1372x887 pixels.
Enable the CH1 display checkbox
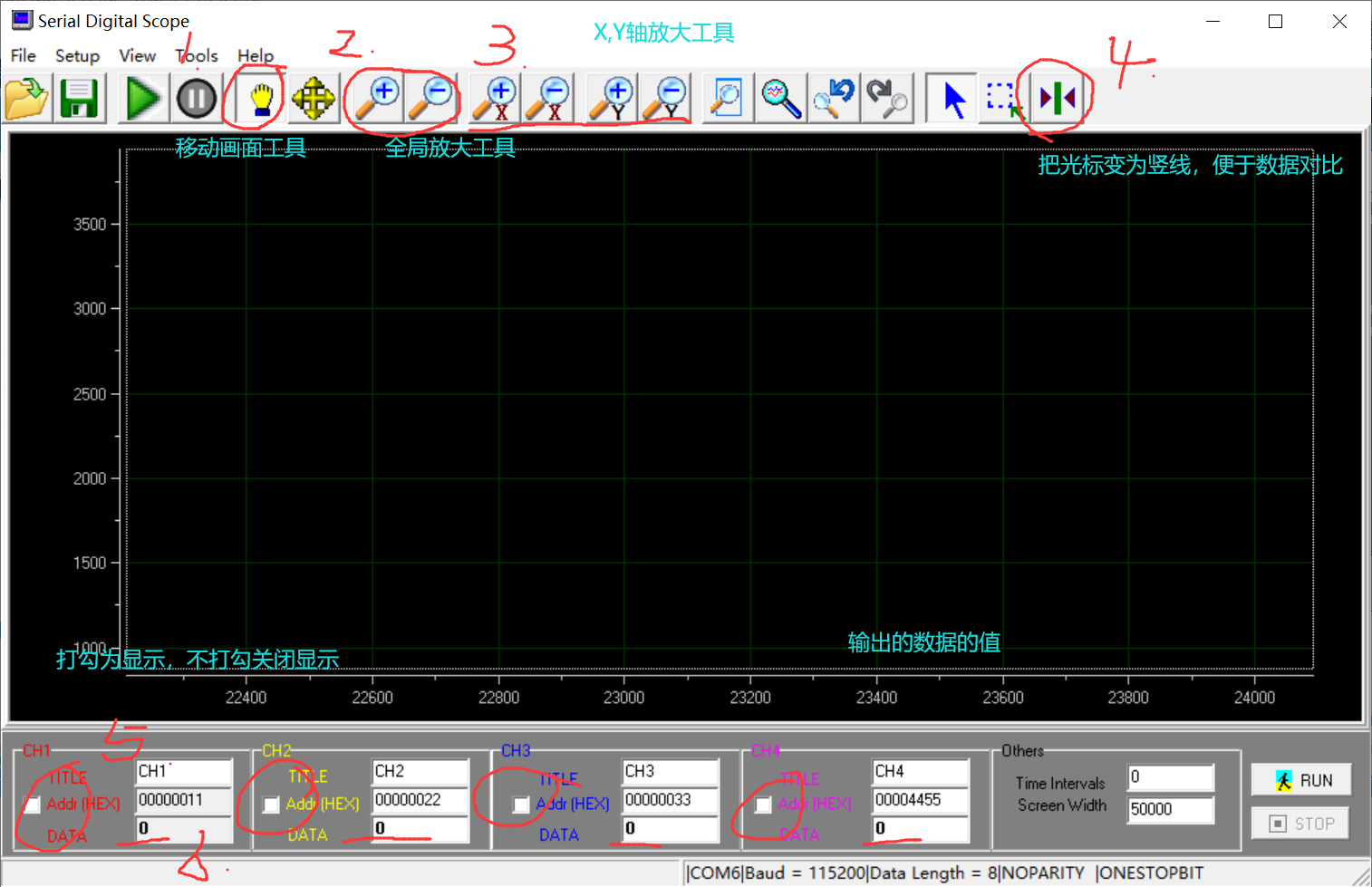point(32,804)
